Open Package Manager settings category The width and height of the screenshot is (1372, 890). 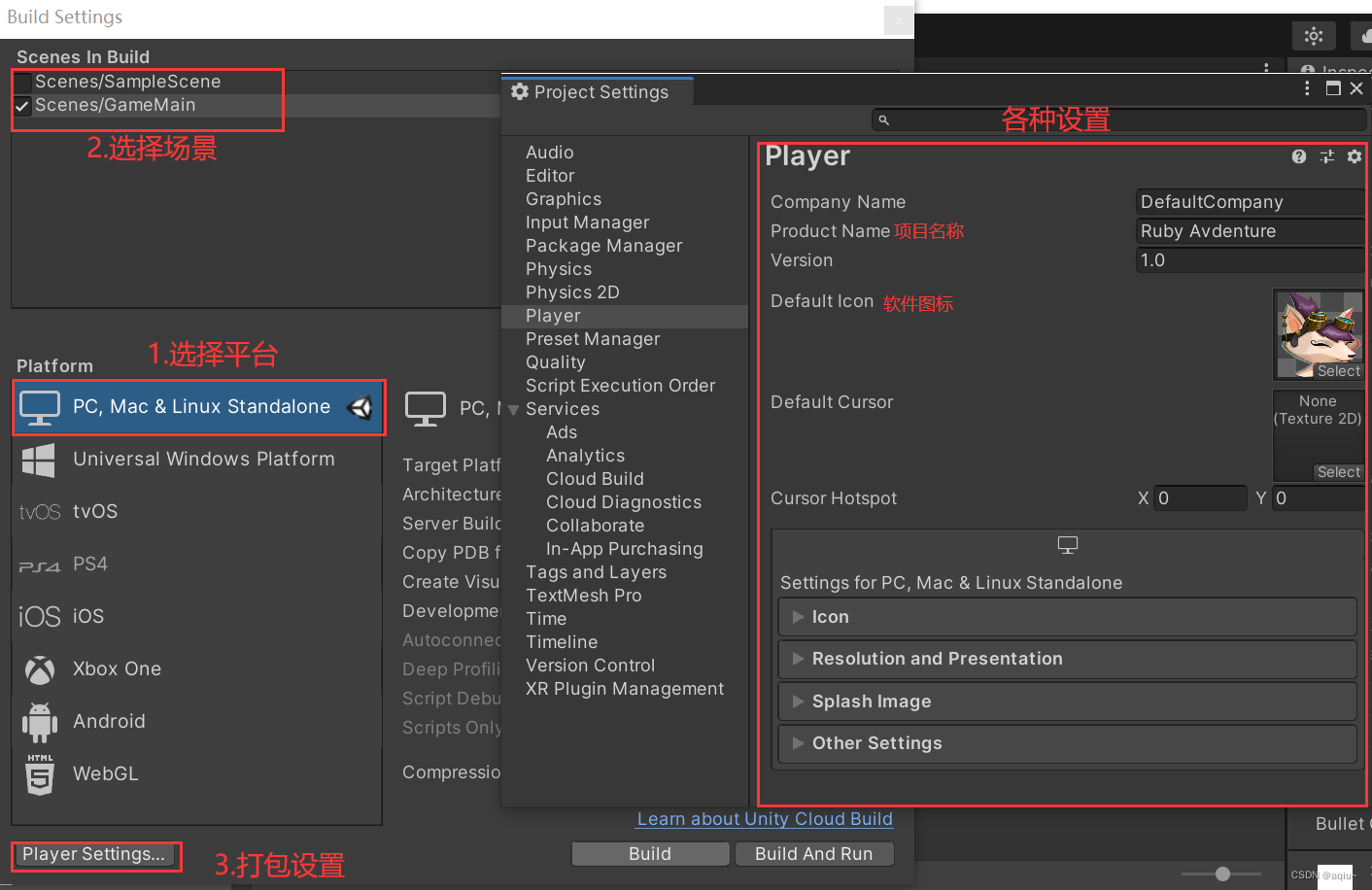[604, 246]
